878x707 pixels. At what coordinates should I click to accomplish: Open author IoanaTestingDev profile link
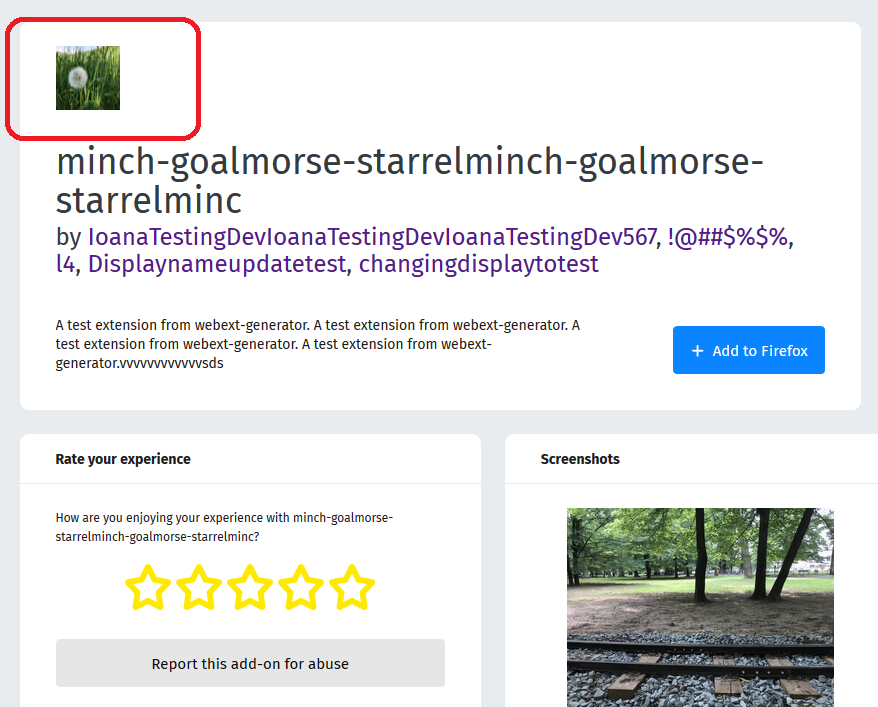tap(372, 237)
